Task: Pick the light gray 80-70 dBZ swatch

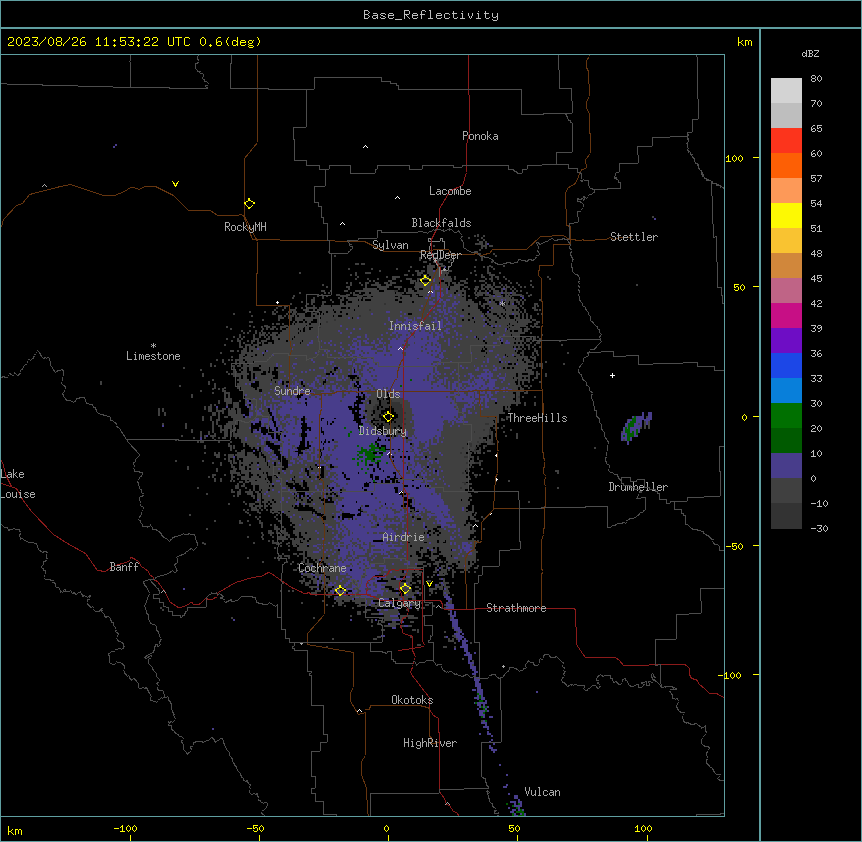Action: (786, 91)
